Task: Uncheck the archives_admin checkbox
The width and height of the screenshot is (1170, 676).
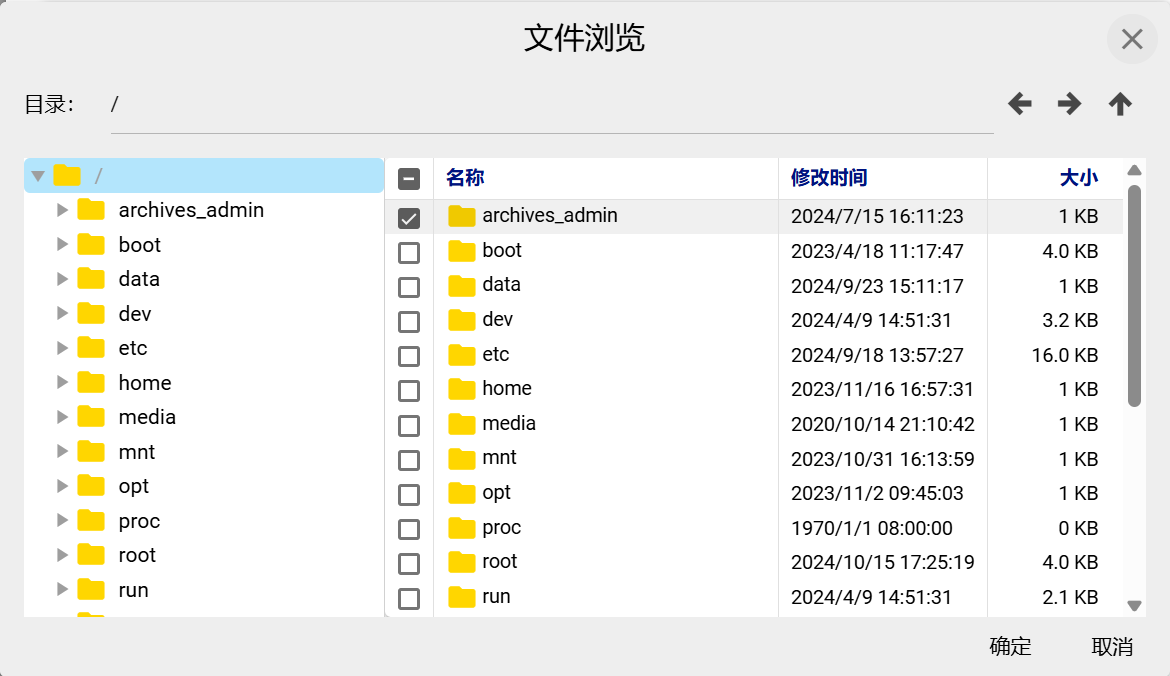Action: tap(409, 218)
